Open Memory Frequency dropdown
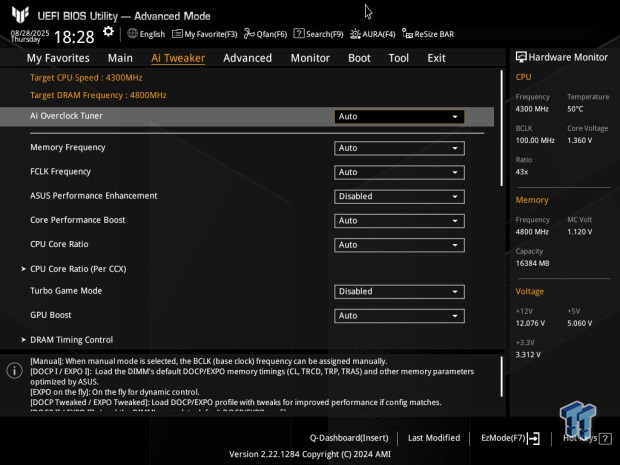 tap(399, 148)
